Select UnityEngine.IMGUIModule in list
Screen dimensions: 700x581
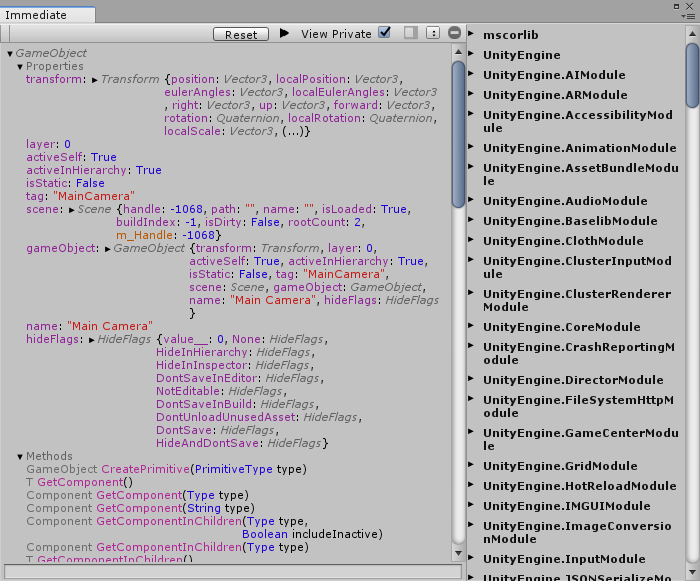click(567, 506)
